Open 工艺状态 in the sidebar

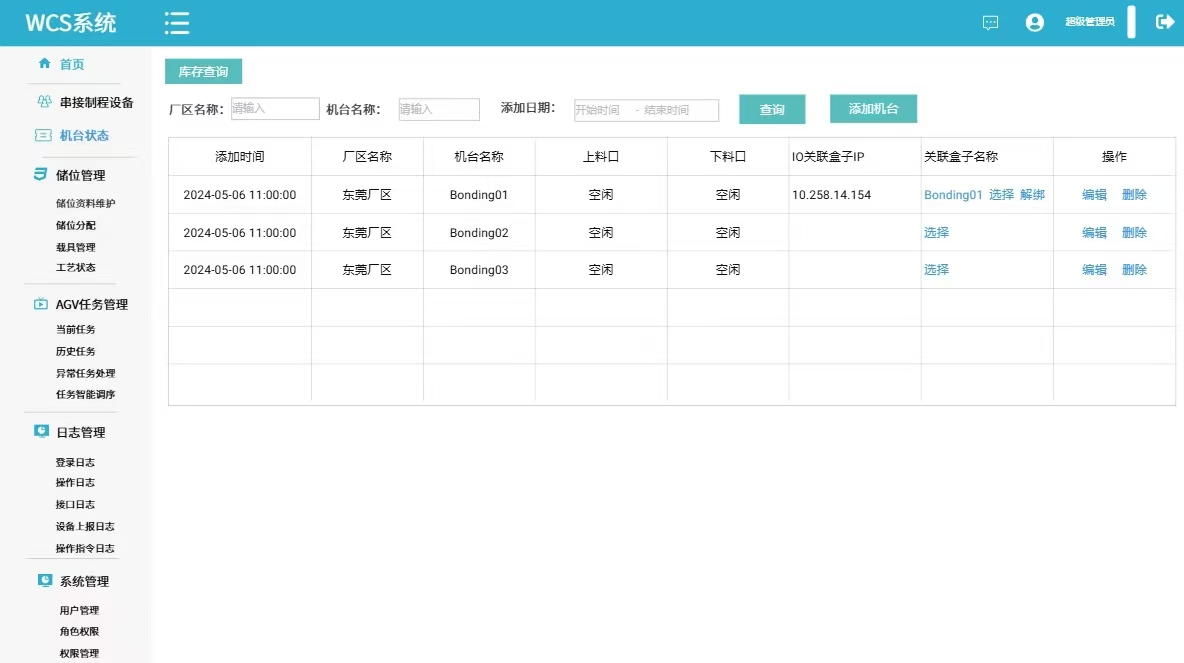click(76, 267)
